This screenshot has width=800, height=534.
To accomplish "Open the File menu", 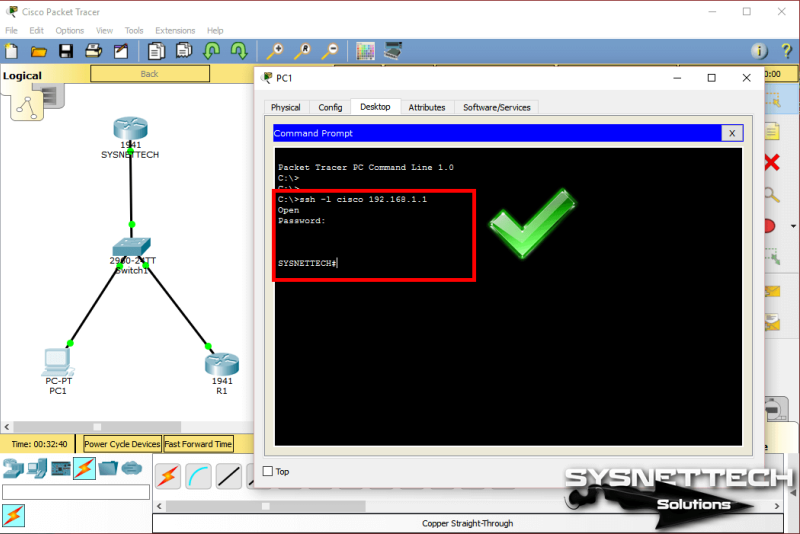I will 11,30.
